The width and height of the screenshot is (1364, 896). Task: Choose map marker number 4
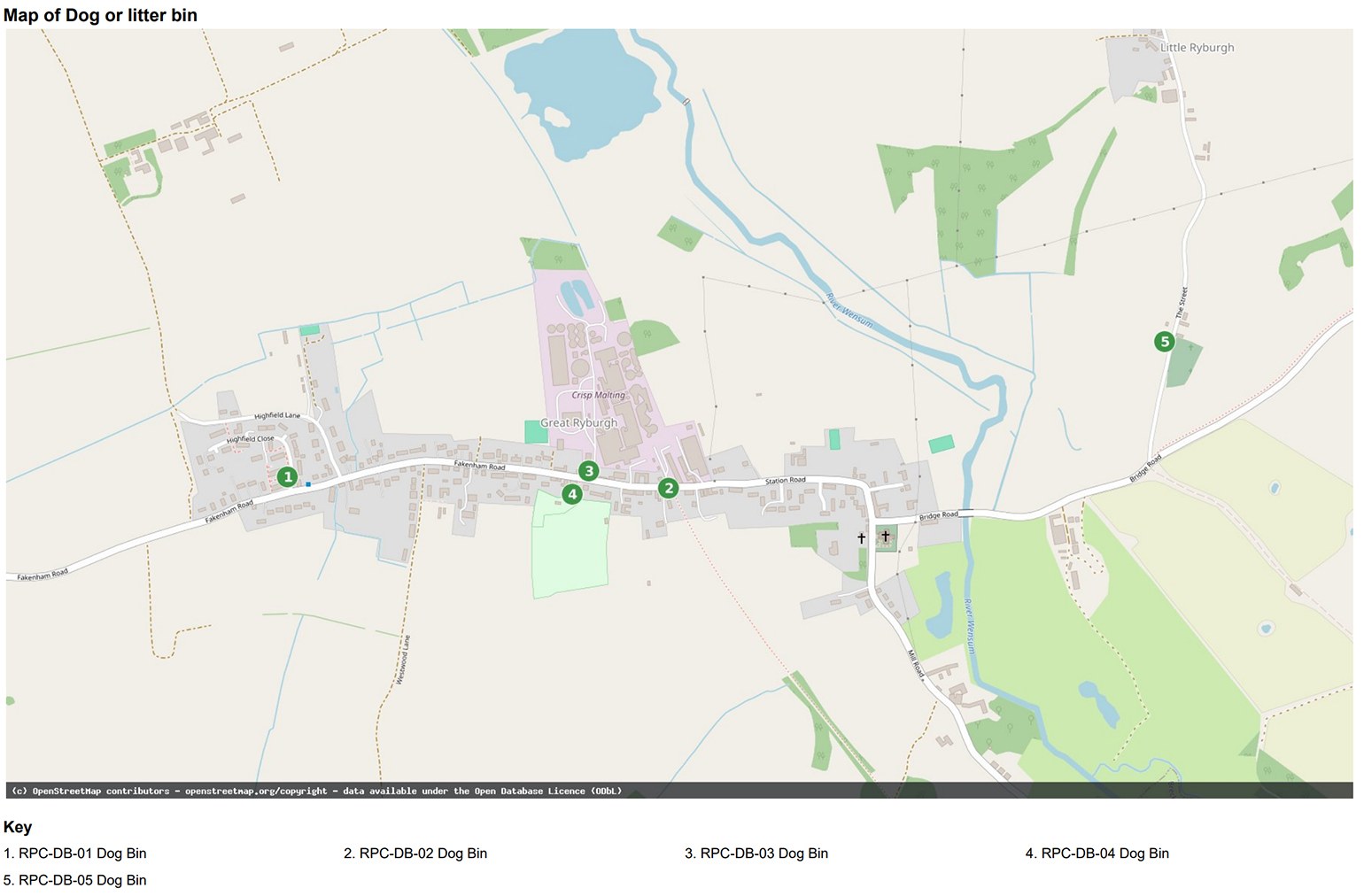click(572, 494)
